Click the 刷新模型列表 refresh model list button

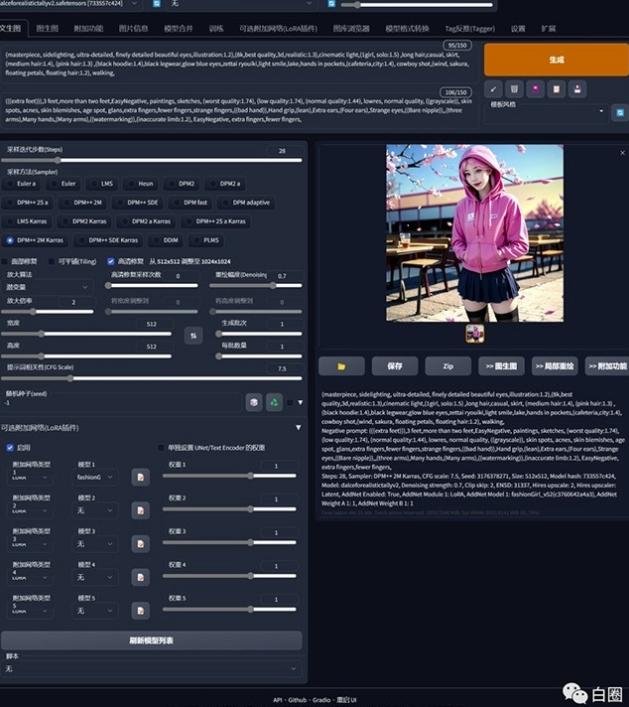[x=152, y=640]
